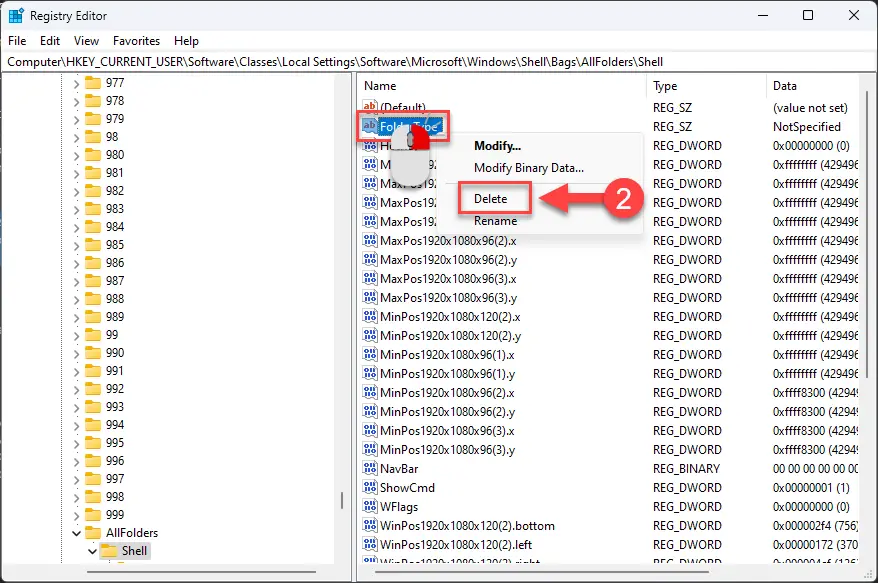878x583 pixels.
Task: Click the tree pane horizontal scrollbar
Action: (202, 572)
